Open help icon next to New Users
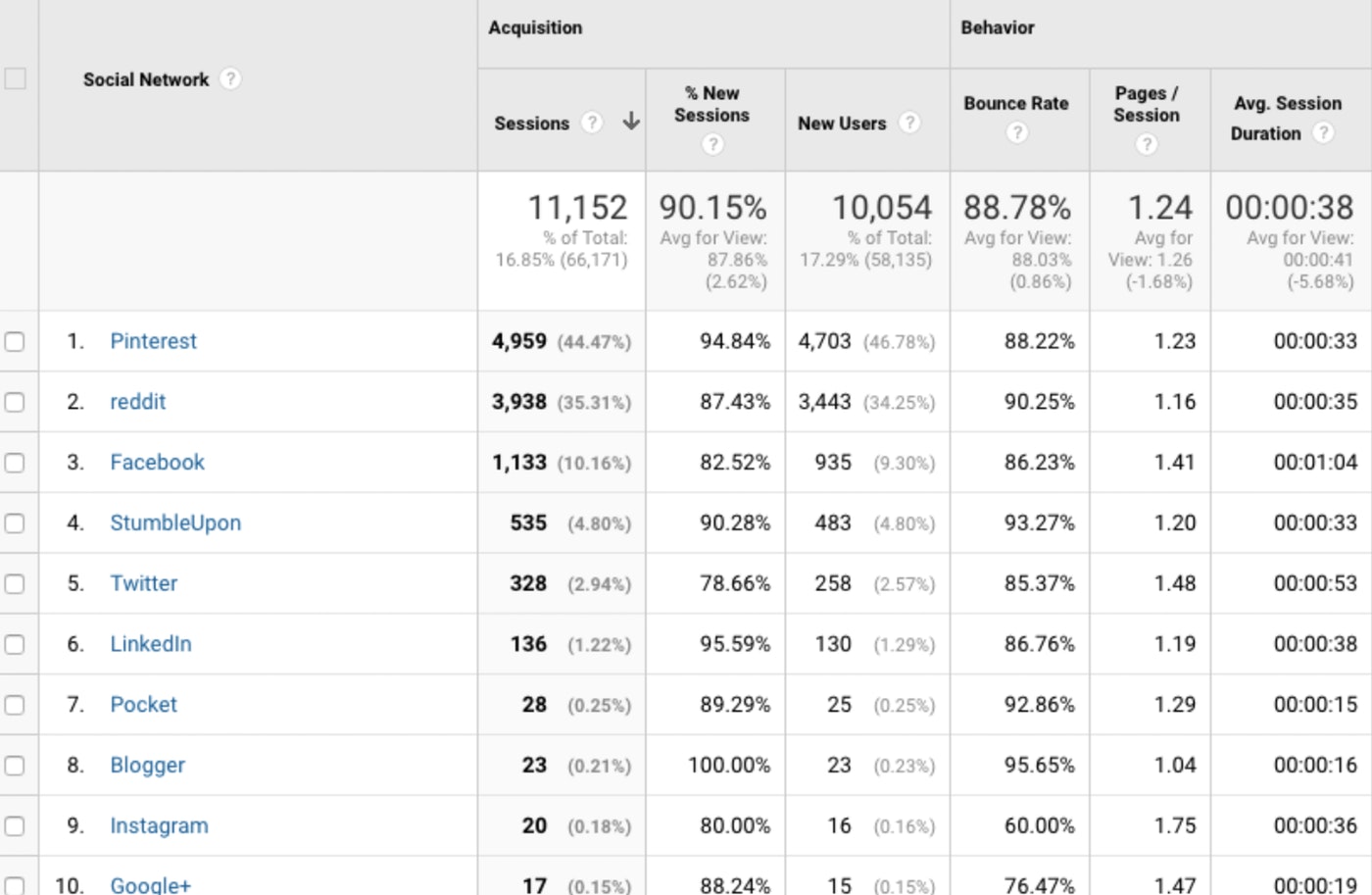 [x=909, y=123]
